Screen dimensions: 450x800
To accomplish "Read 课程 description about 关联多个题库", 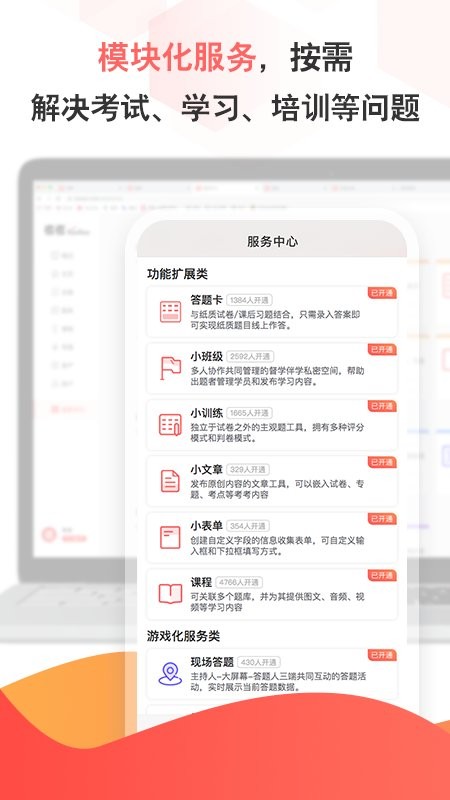I will 278,602.
